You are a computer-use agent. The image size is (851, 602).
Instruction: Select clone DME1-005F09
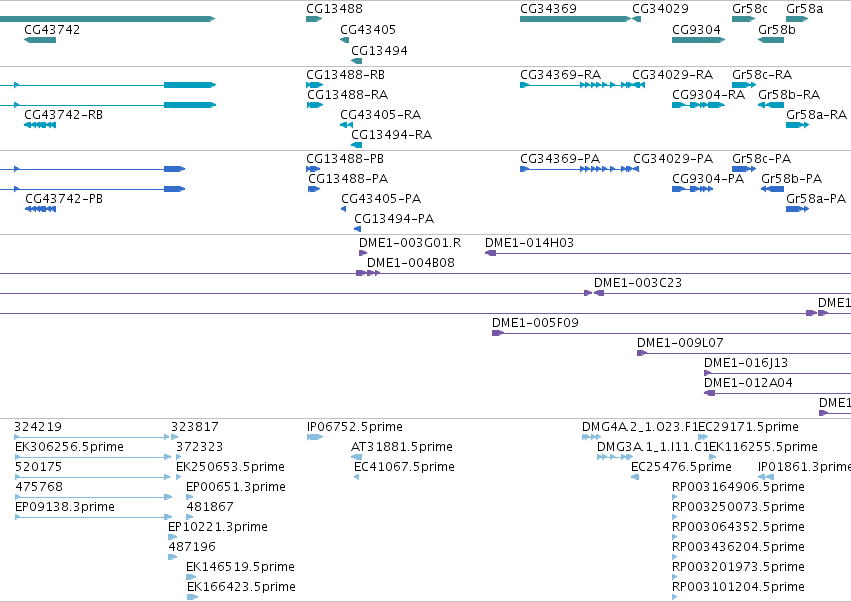[535, 323]
